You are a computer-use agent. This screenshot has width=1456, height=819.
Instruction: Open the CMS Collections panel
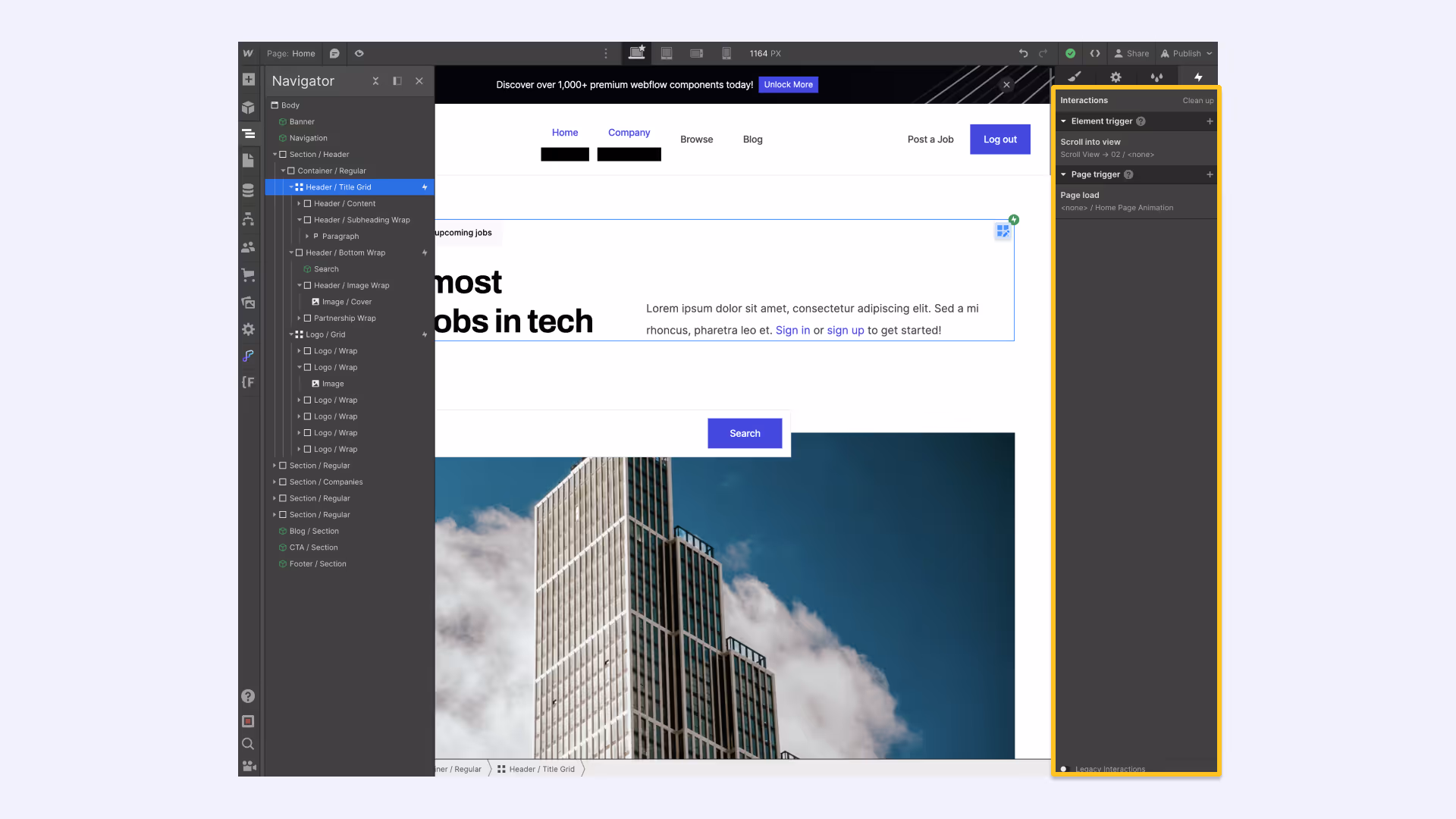248,190
